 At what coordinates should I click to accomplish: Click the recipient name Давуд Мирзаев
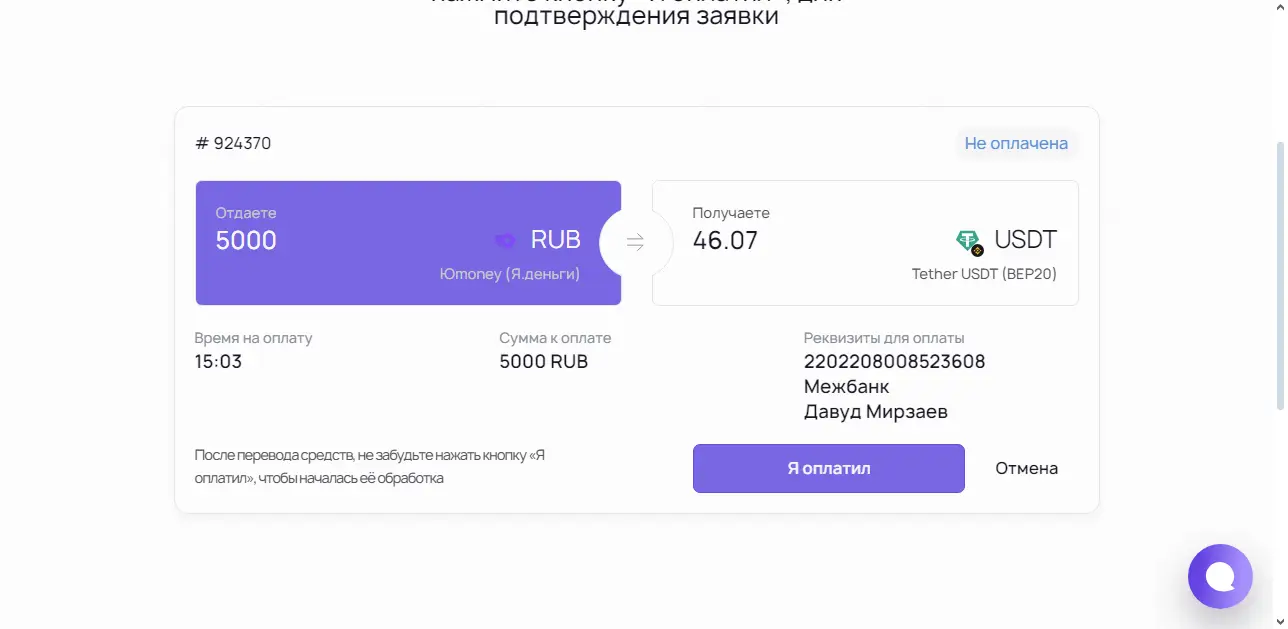(x=875, y=412)
